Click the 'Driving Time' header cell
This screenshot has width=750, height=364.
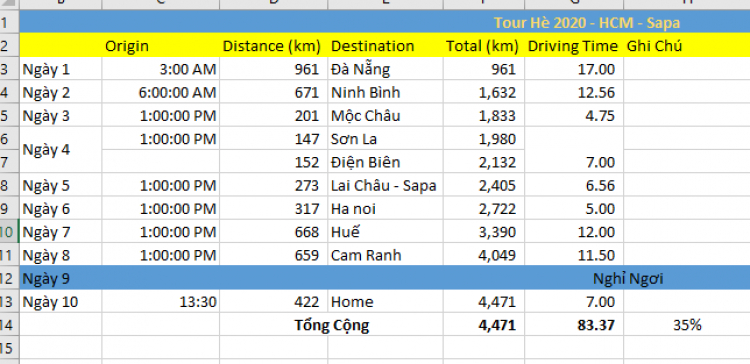click(x=574, y=46)
